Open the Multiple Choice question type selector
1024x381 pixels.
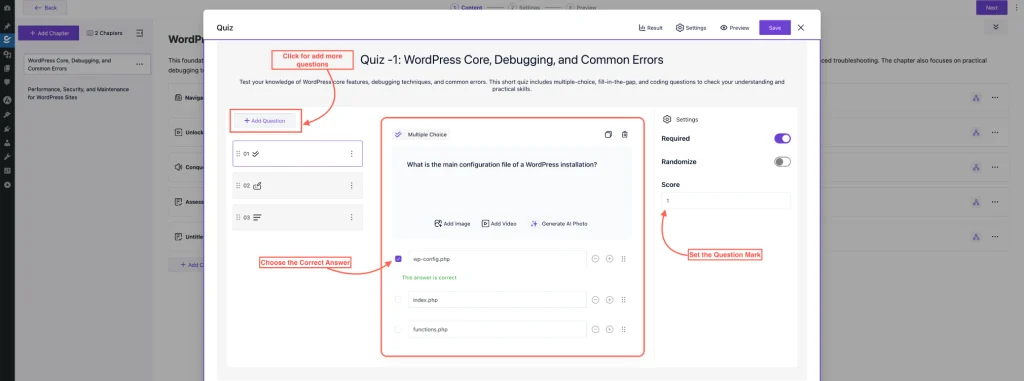421,135
